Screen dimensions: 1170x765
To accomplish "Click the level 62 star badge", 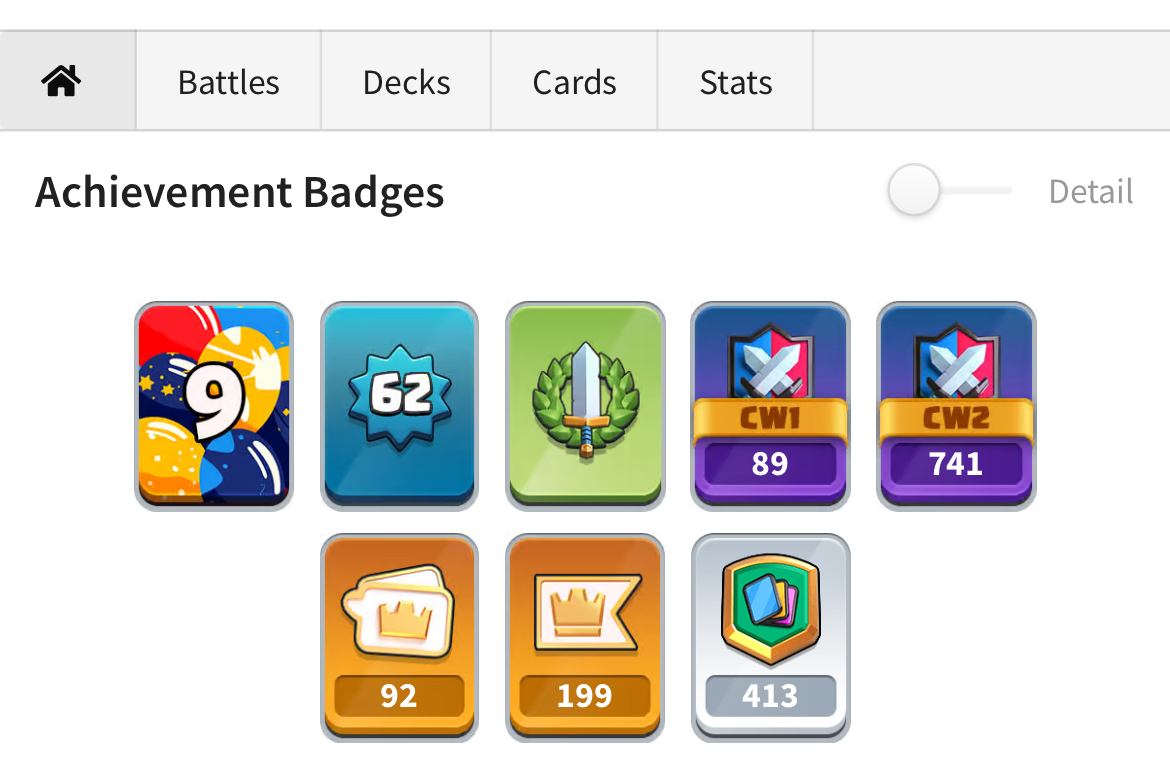I will point(400,405).
